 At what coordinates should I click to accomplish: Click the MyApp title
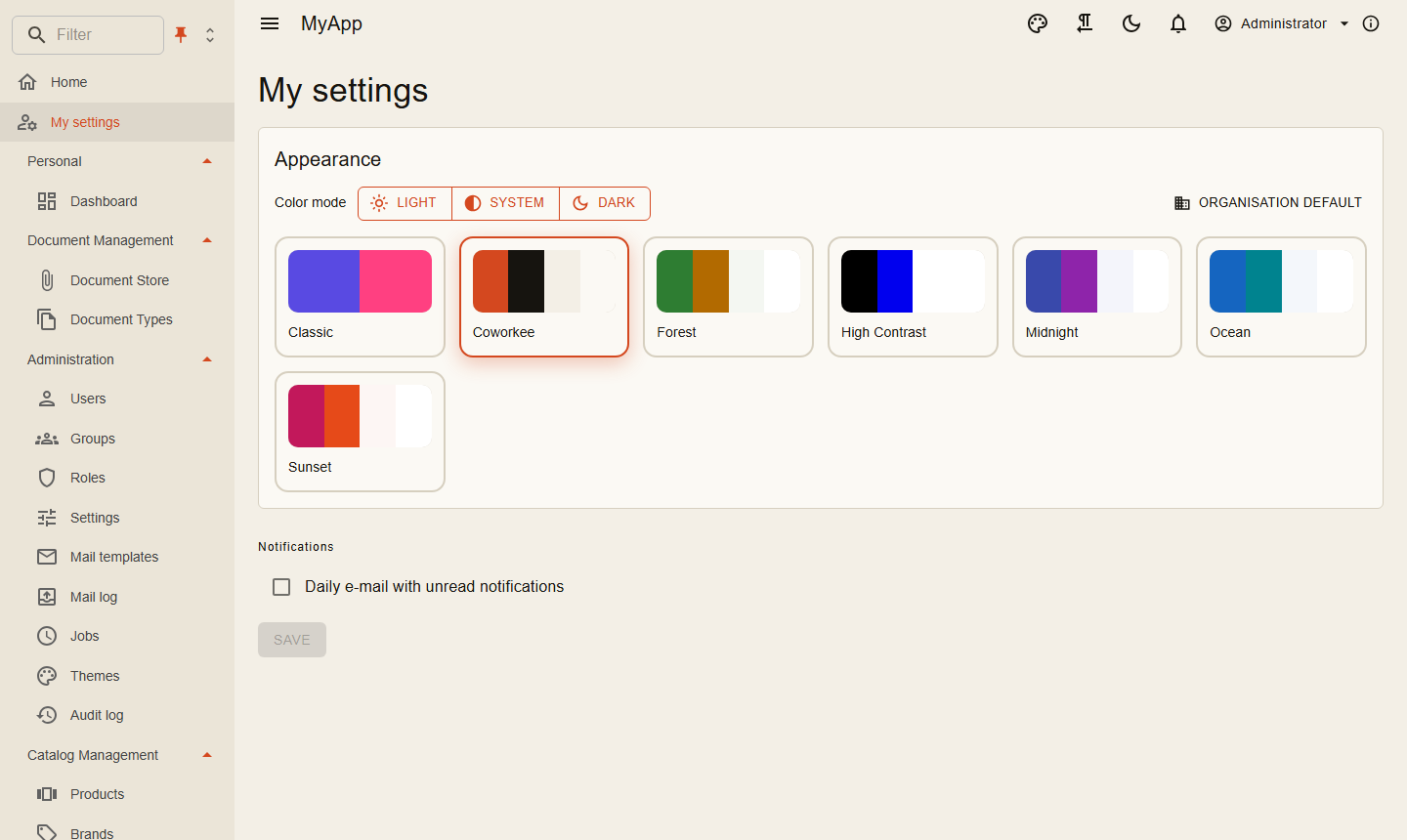pos(331,23)
